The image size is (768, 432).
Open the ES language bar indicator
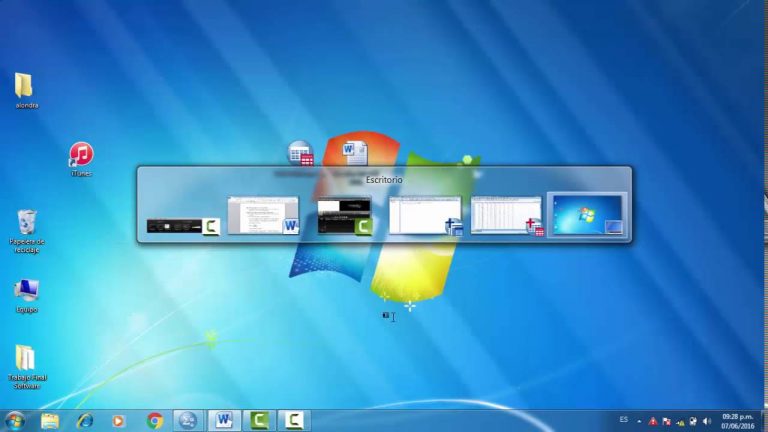click(624, 420)
